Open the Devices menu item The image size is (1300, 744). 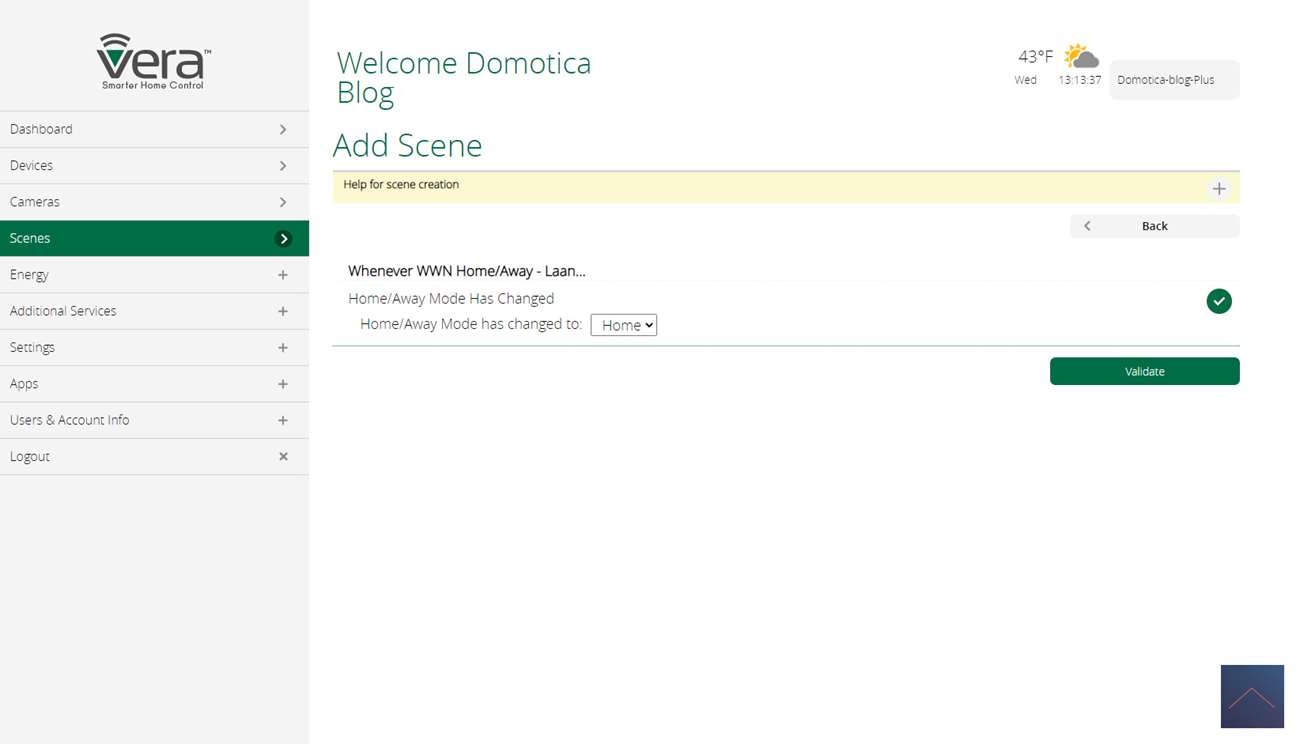coord(32,166)
